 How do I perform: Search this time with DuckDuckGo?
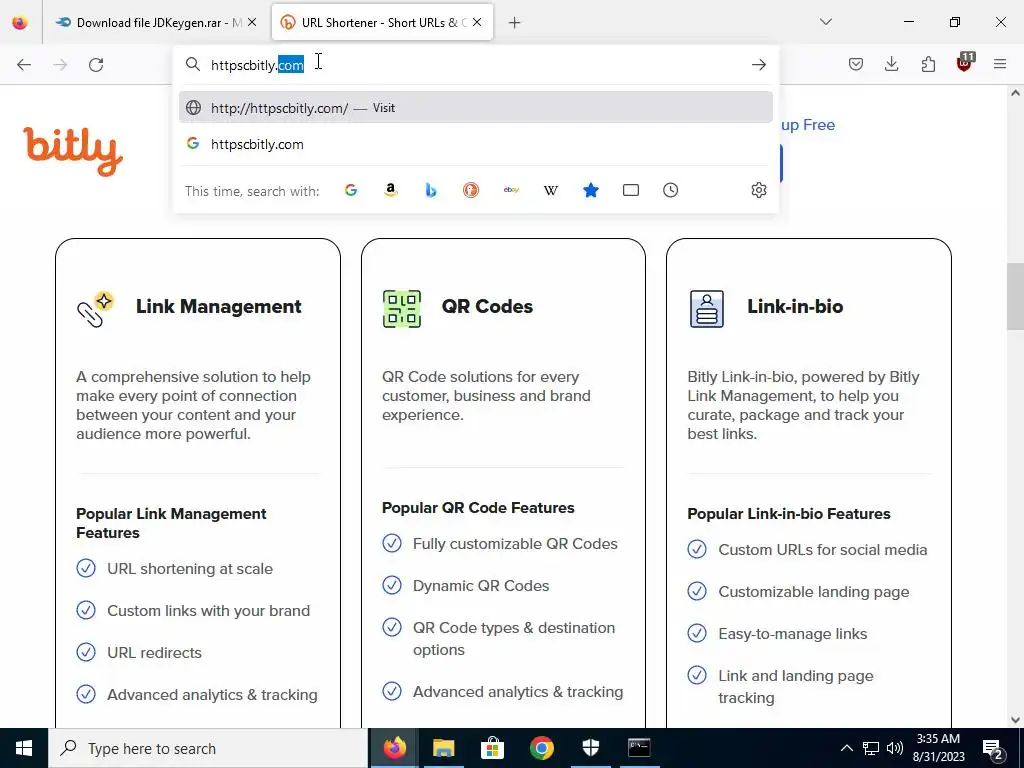[471, 190]
